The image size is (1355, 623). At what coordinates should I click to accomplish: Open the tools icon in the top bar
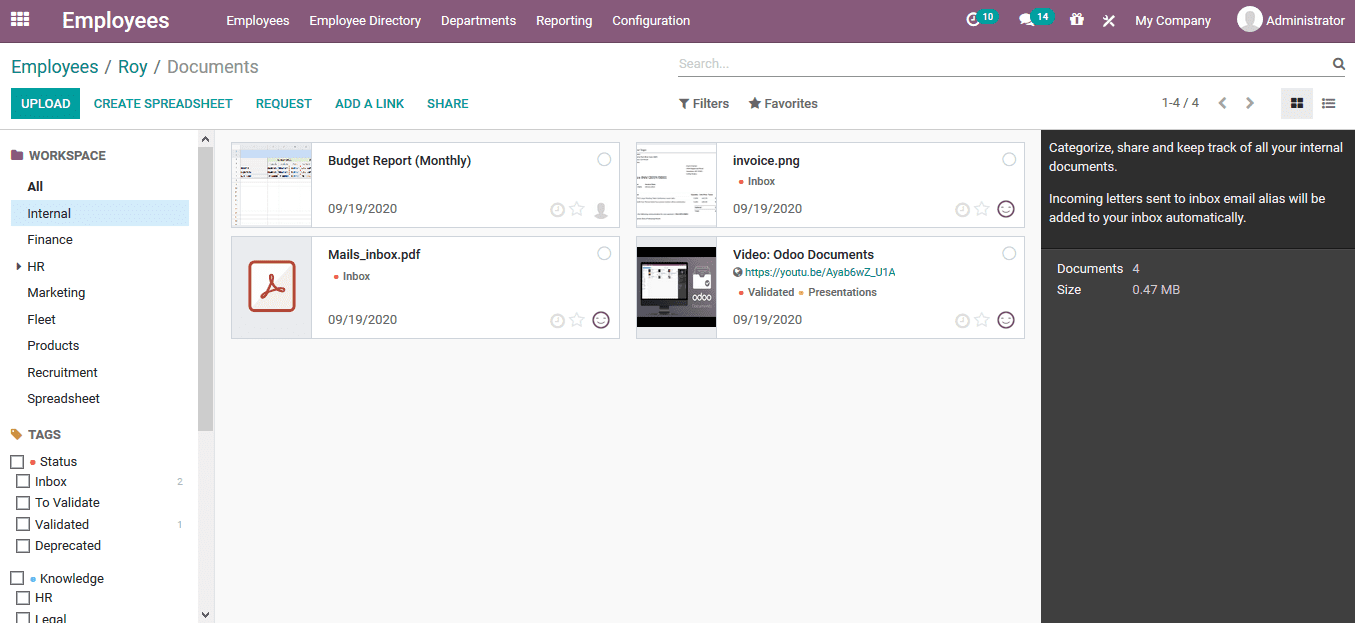click(1108, 20)
